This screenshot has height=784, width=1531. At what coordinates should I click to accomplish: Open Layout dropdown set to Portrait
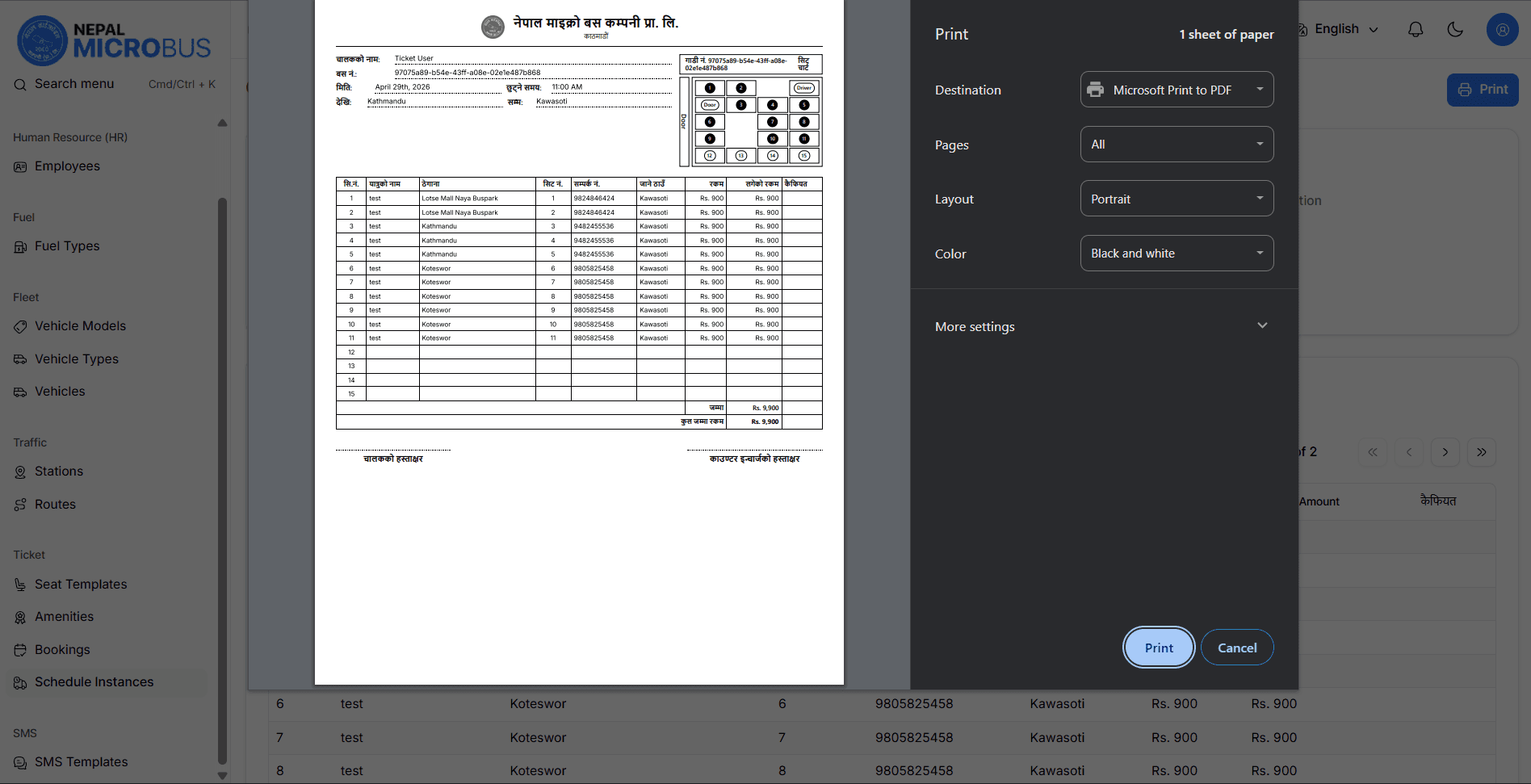1177,199
